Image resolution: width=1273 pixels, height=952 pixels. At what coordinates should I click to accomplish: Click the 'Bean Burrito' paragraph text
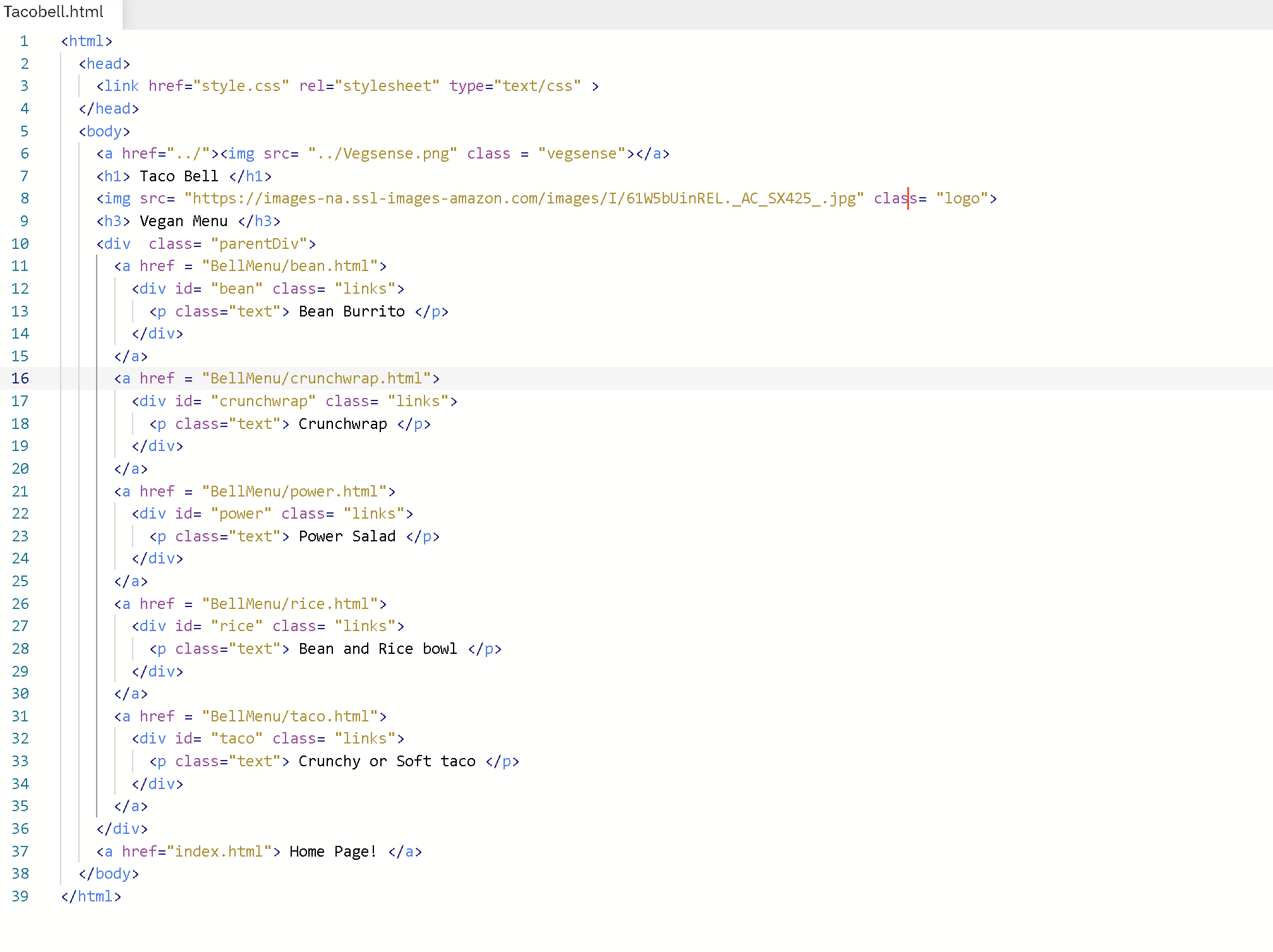[x=352, y=311]
